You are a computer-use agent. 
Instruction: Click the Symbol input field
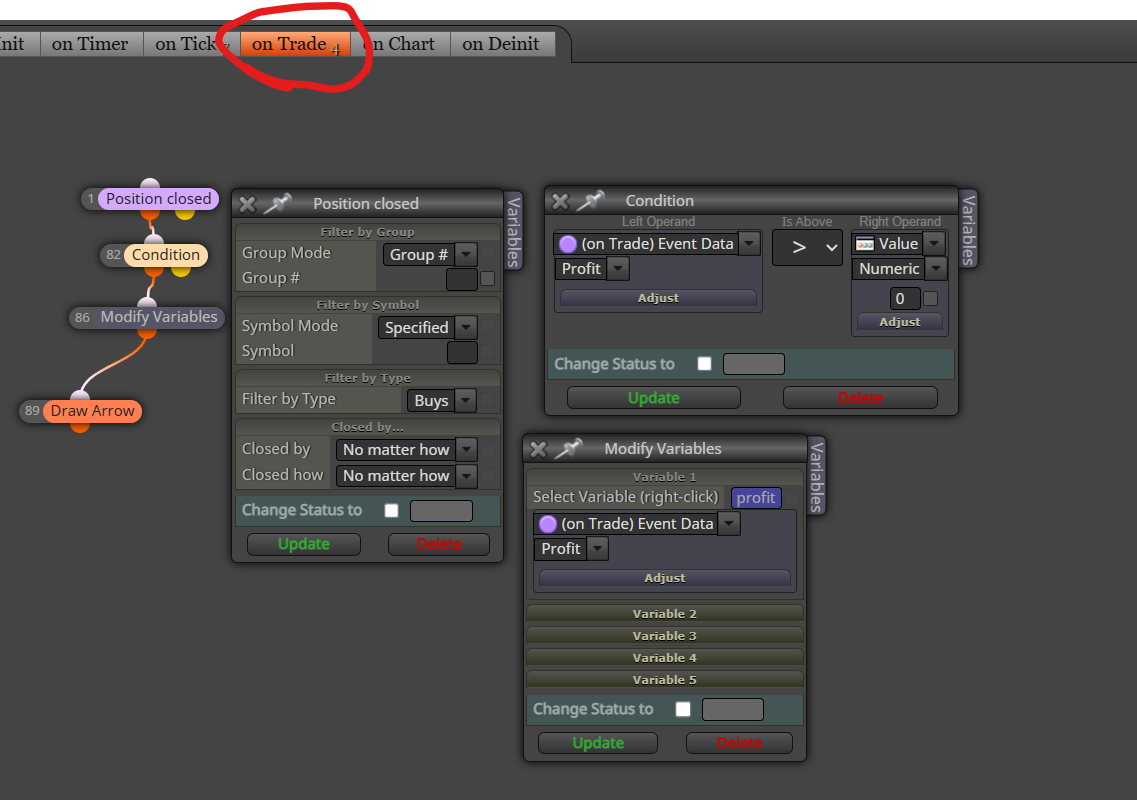coord(462,352)
